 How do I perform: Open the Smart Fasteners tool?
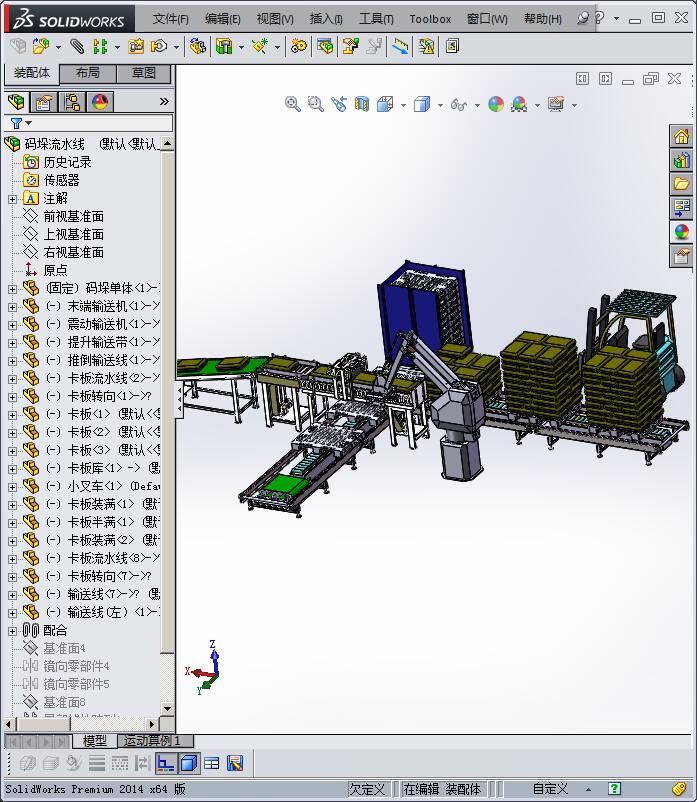tap(136, 47)
